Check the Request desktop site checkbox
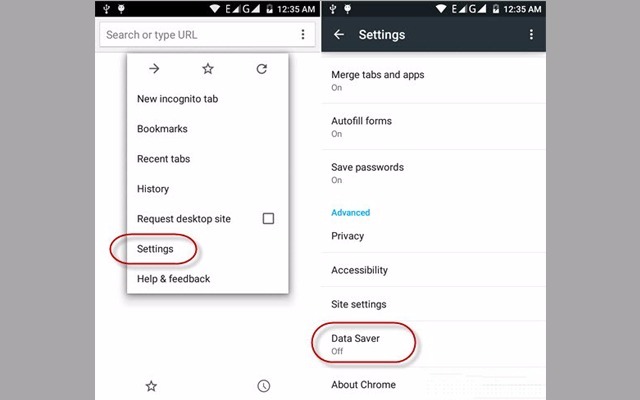 pyautogui.click(x=268, y=218)
